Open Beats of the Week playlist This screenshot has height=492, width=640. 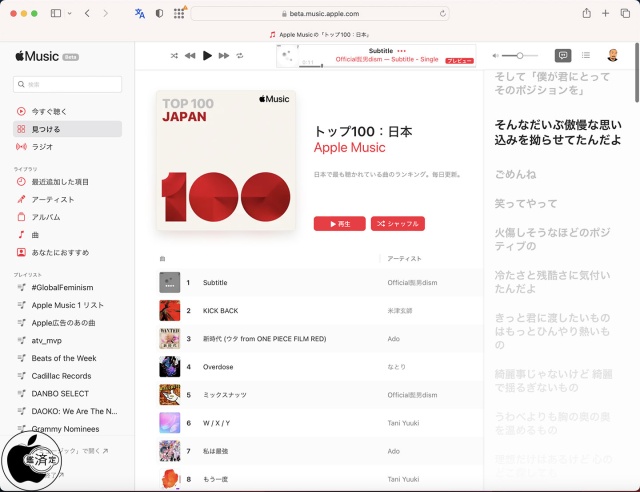67,358
